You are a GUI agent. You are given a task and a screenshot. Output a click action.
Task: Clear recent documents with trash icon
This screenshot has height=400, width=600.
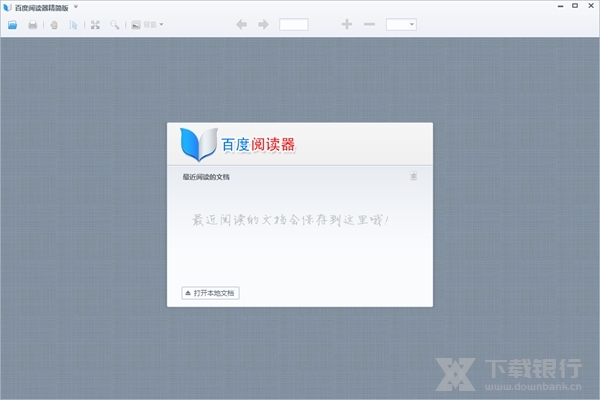pos(413,176)
